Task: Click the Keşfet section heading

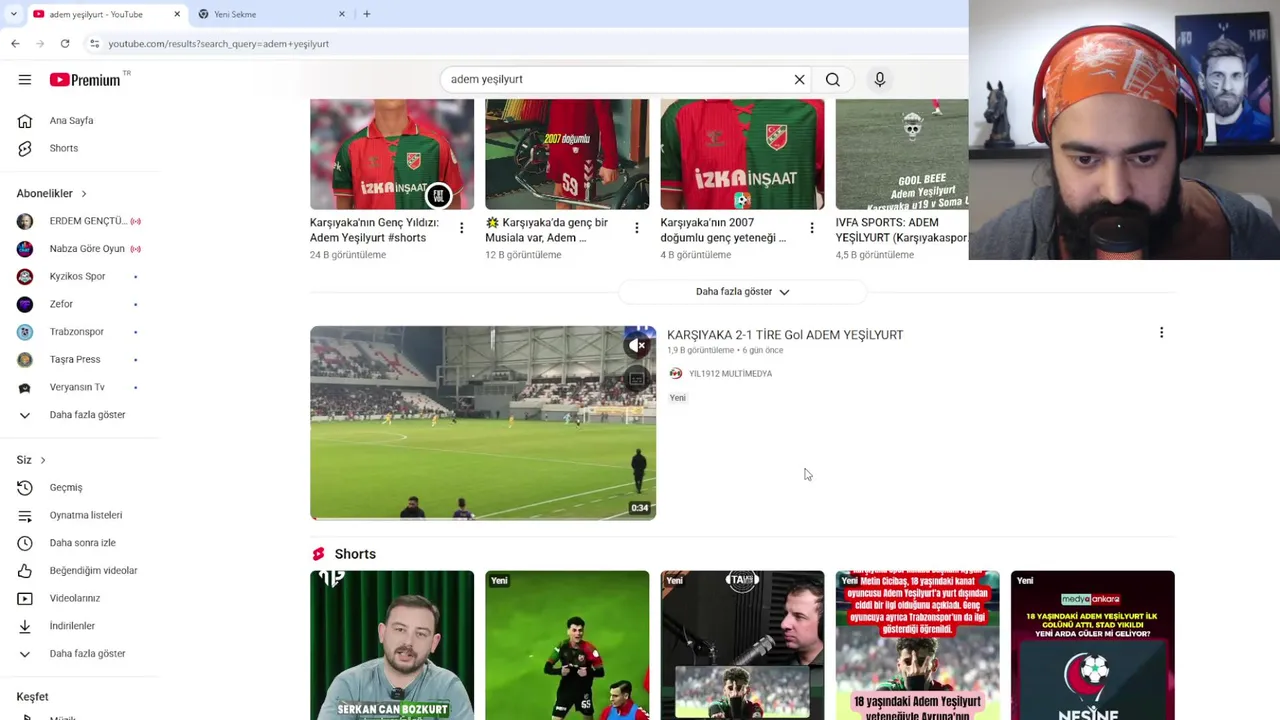Action: coord(32,697)
